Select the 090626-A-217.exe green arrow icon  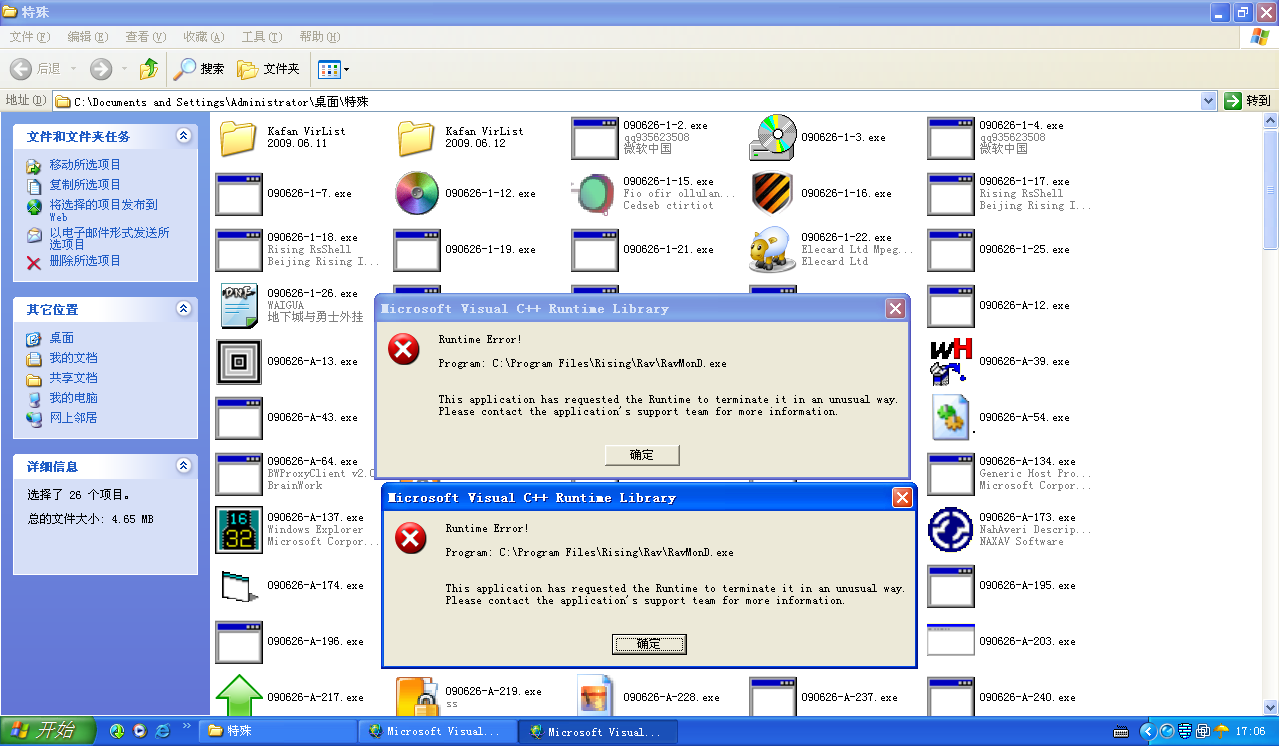pos(239,697)
